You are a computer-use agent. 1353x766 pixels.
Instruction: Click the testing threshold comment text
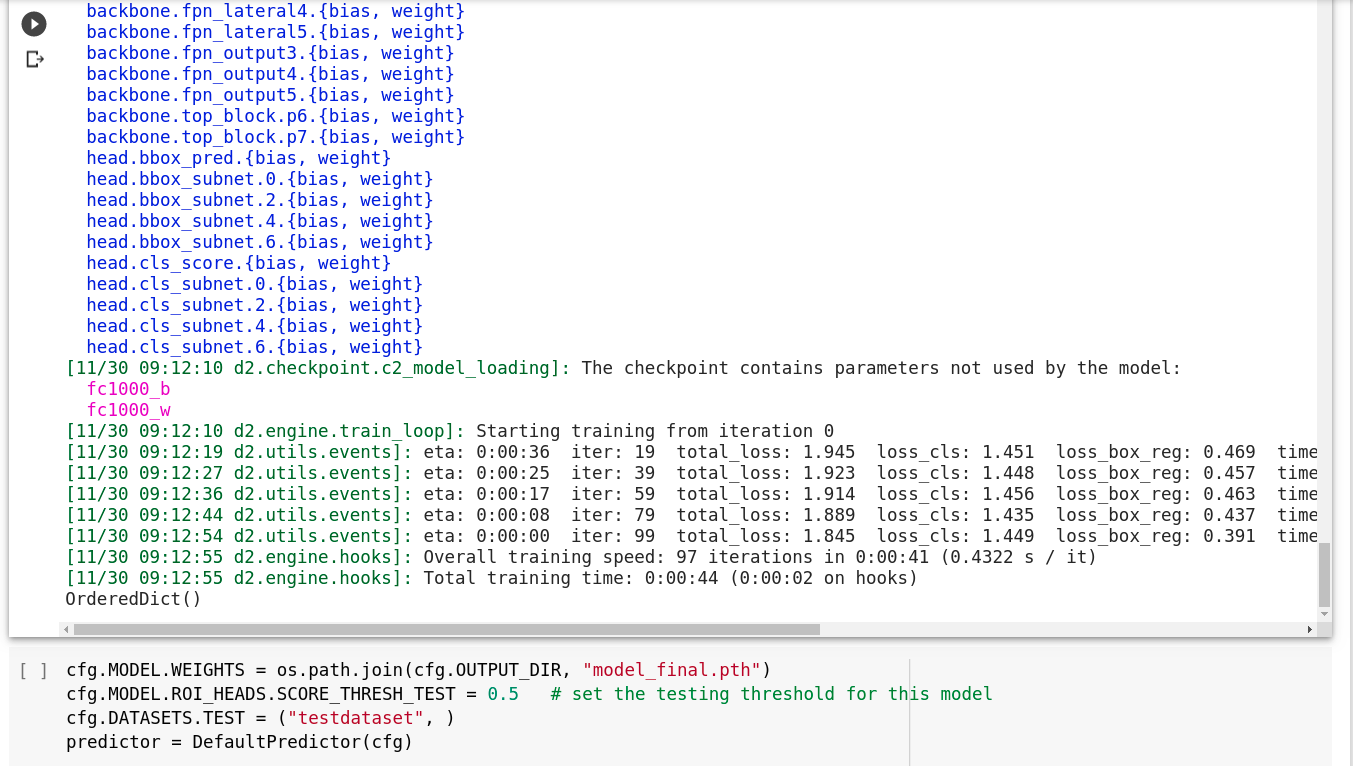tap(770, 694)
